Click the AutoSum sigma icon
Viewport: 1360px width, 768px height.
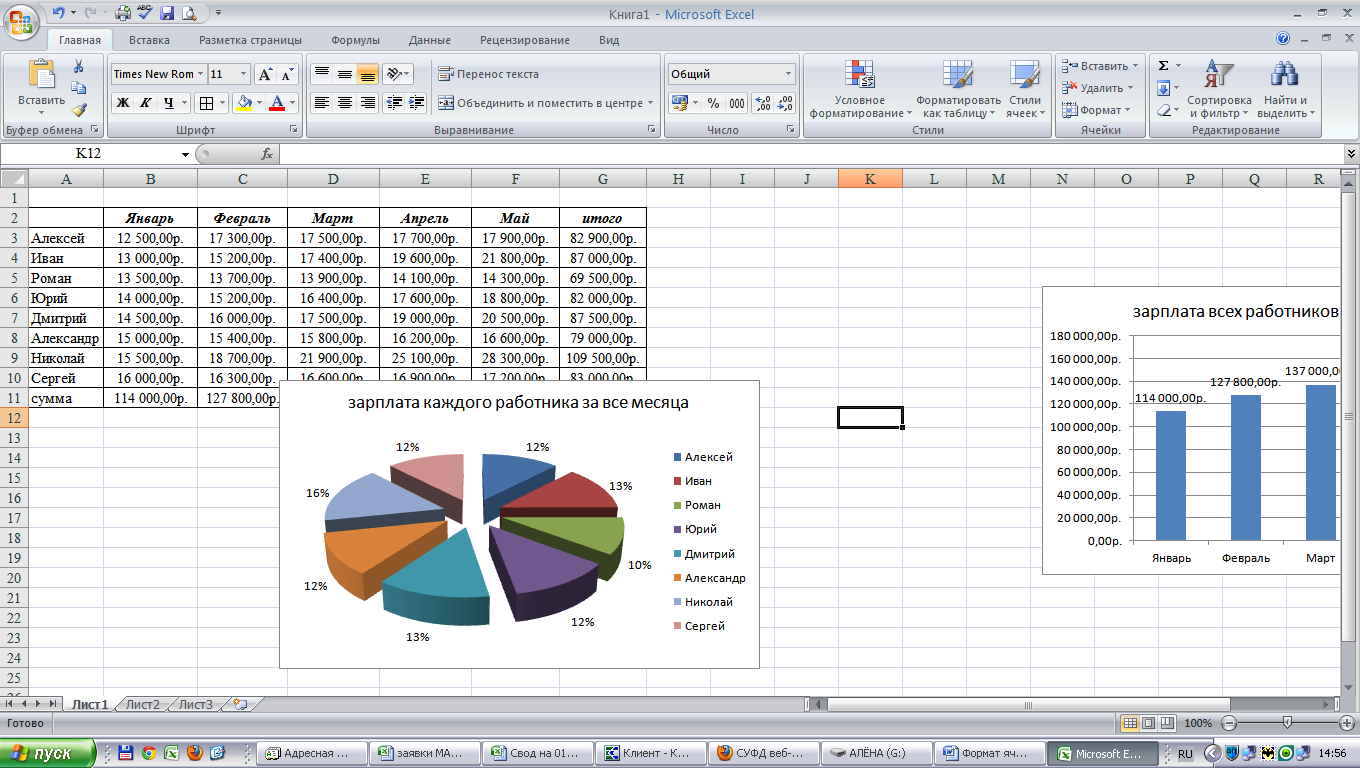[x=1163, y=66]
